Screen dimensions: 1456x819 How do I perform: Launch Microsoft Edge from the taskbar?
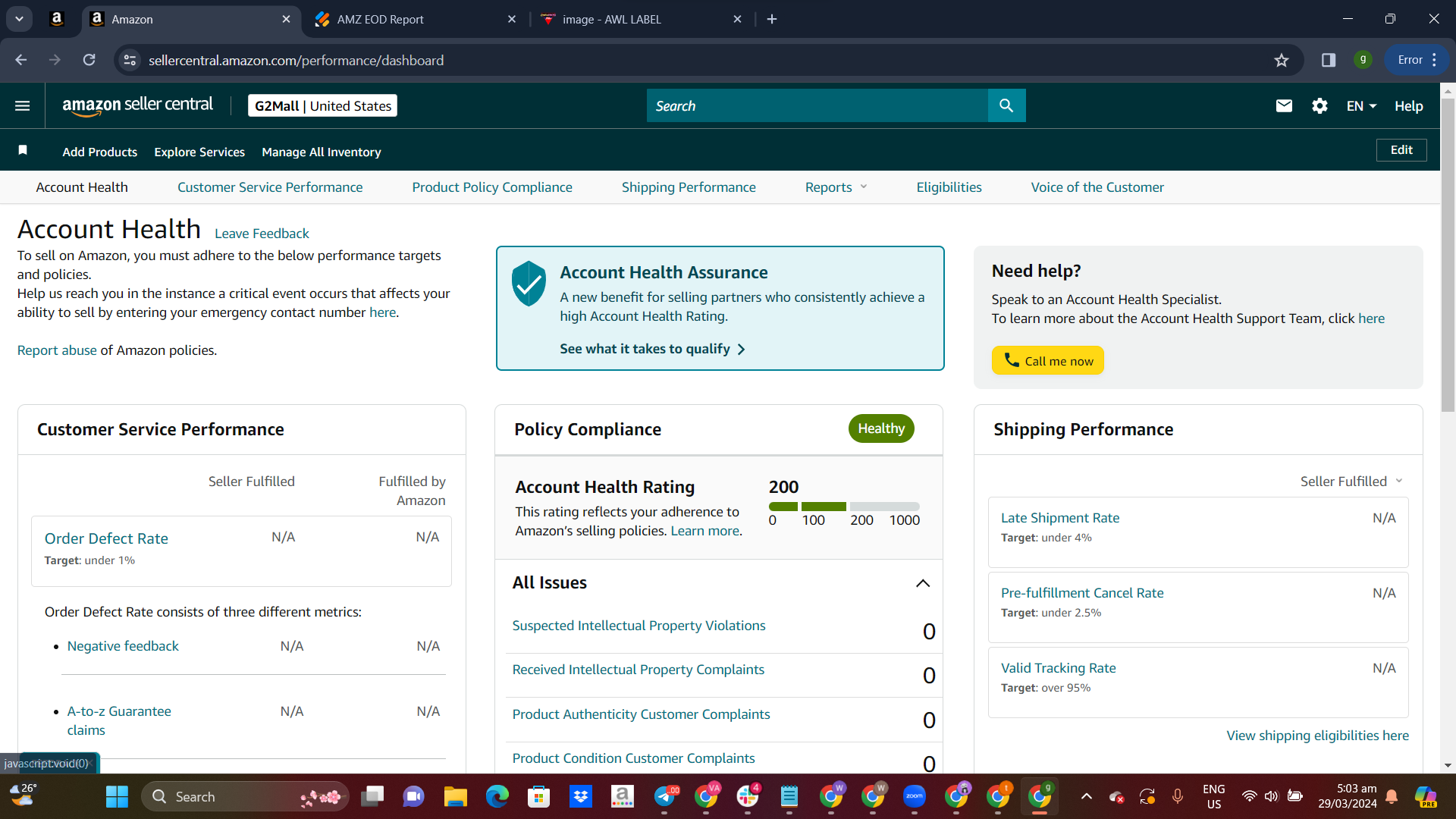pos(497,796)
